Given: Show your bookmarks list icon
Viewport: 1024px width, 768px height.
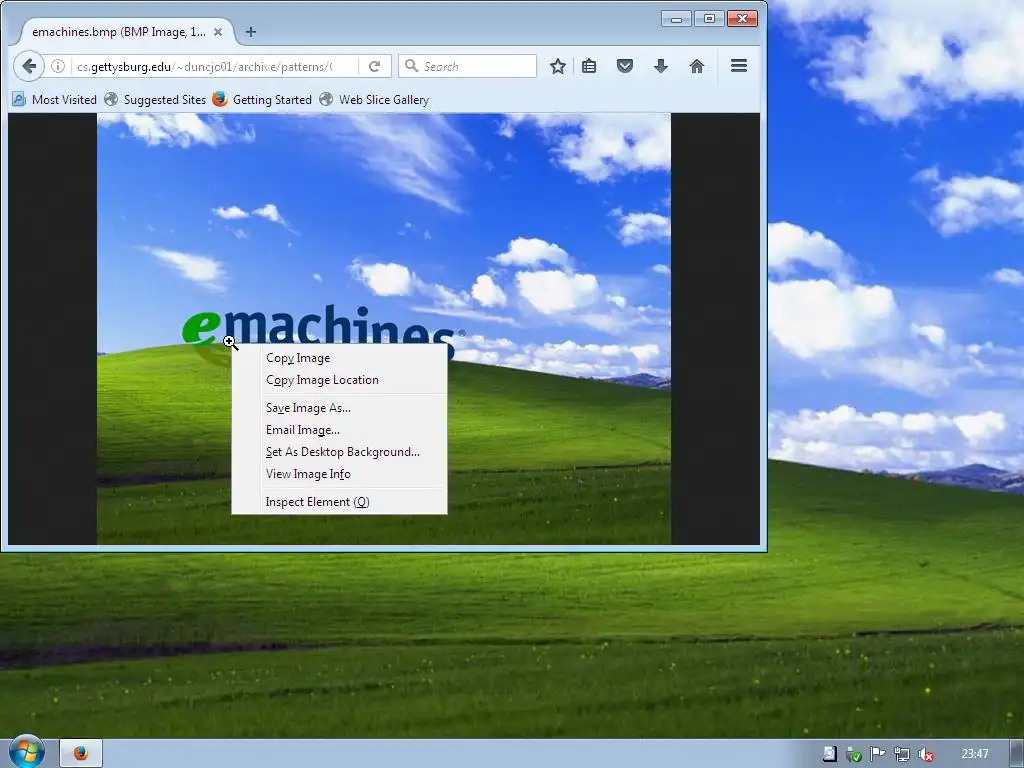Looking at the screenshot, I should 589,66.
